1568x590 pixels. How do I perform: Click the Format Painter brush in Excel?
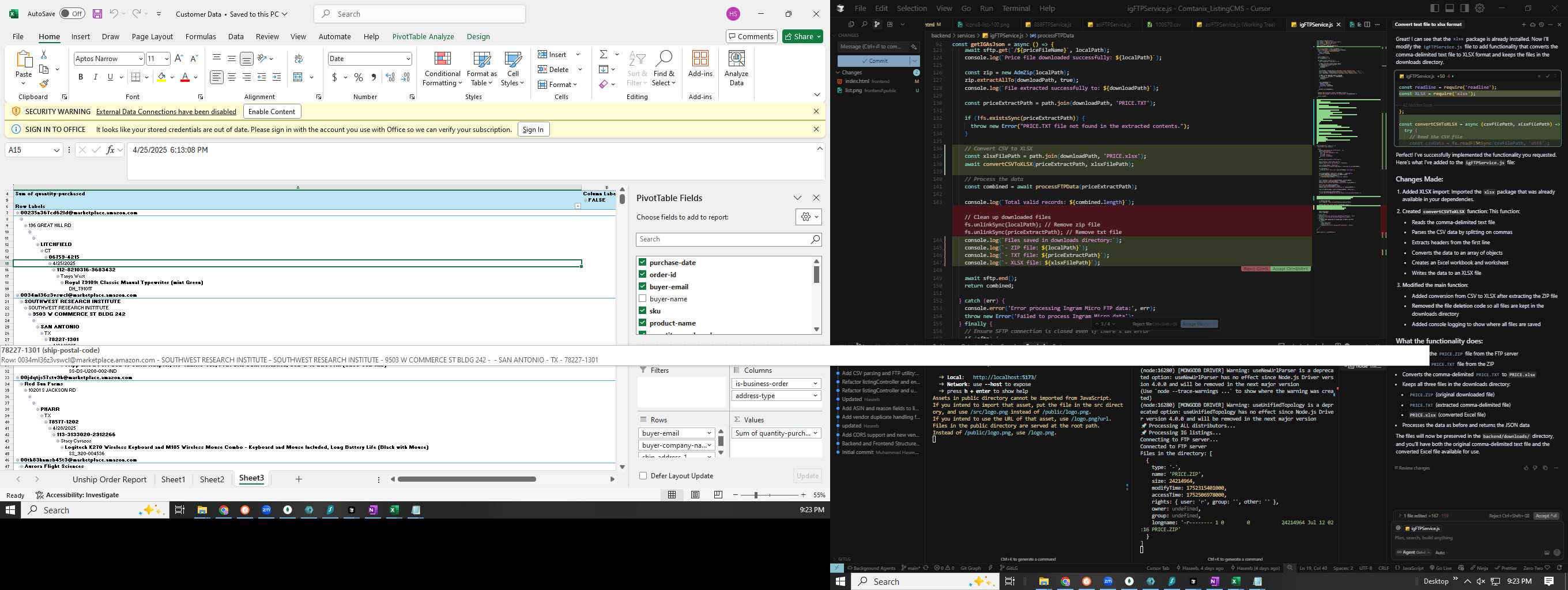(43, 84)
